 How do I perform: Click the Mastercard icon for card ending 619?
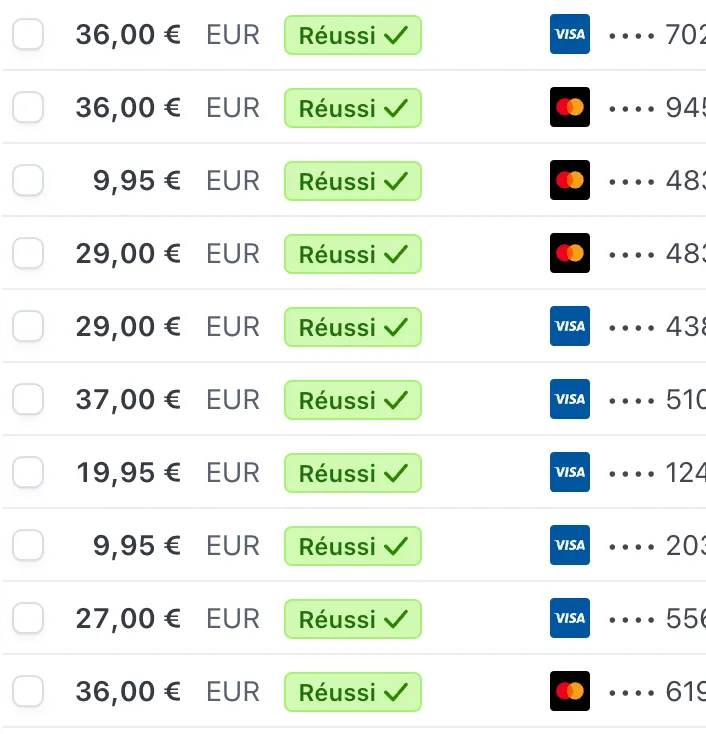tap(570, 692)
